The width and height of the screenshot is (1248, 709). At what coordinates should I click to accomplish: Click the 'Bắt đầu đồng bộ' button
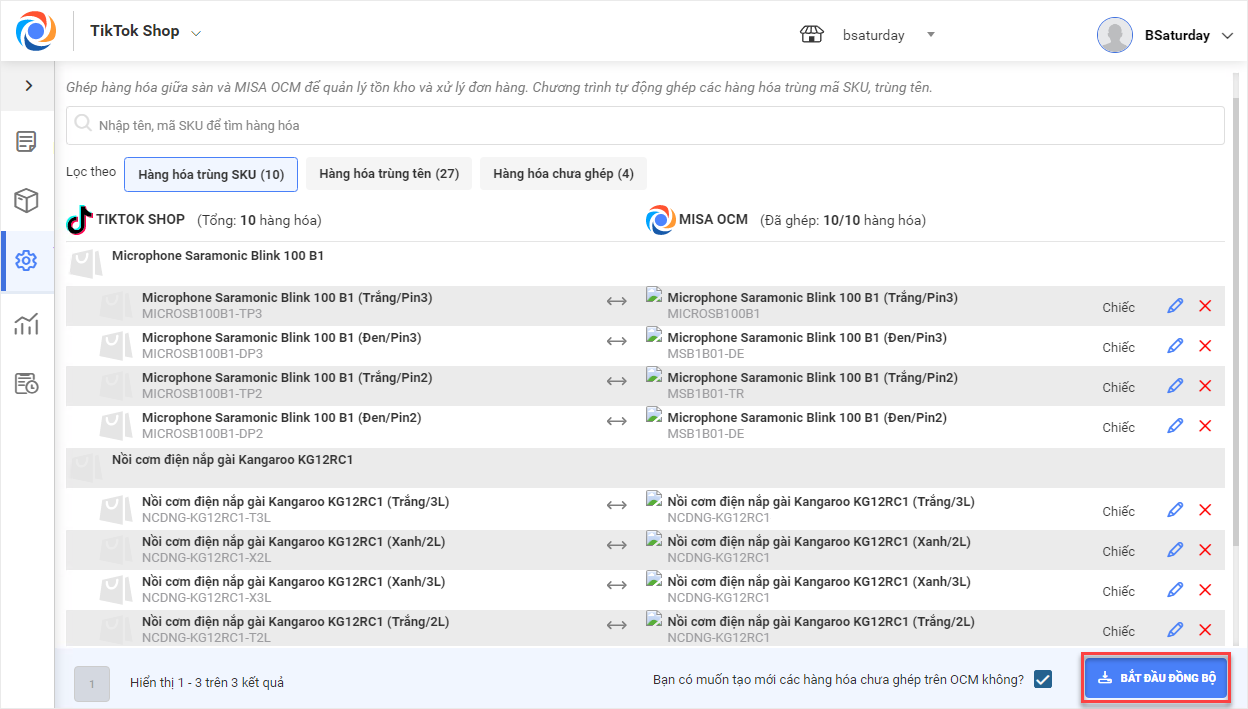pyautogui.click(x=1155, y=678)
